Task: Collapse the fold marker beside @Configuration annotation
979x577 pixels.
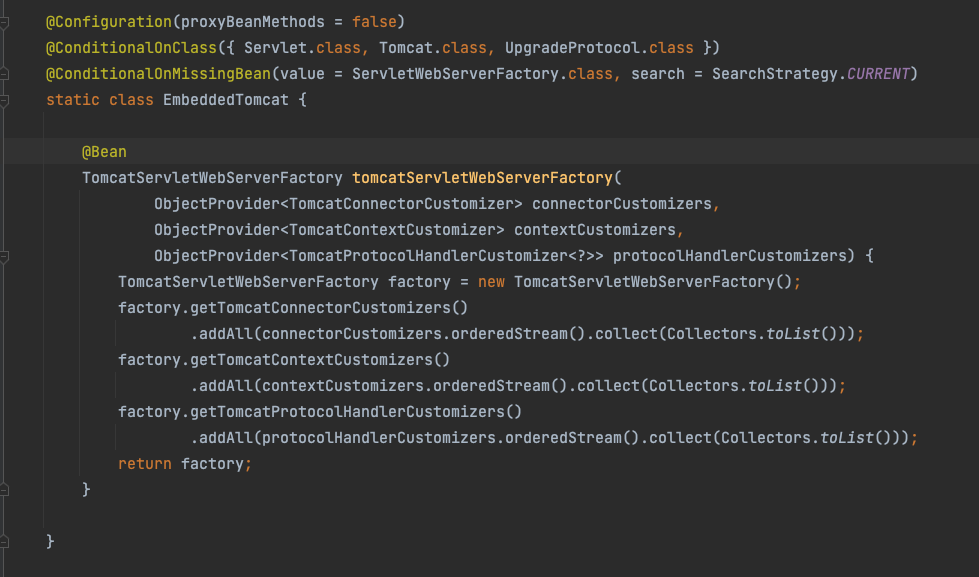Action: point(4,22)
